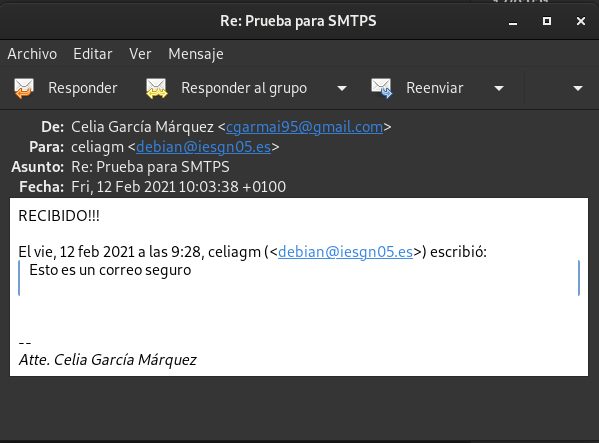Open the toolbar overflow dropdown arrow
This screenshot has width=599, height=443.
pyautogui.click(x=578, y=89)
